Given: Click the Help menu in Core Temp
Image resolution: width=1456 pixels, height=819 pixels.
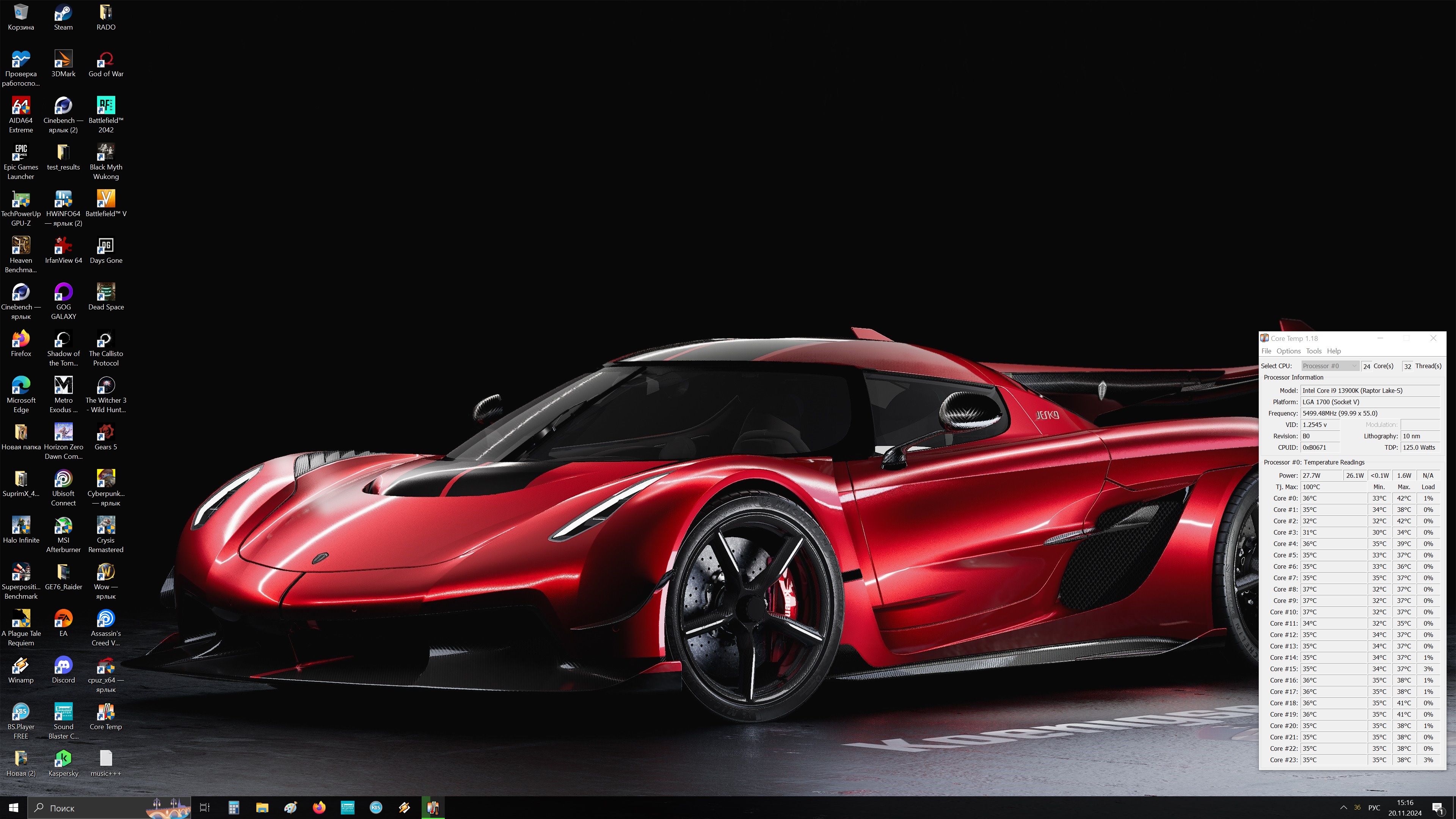Looking at the screenshot, I should [1334, 351].
